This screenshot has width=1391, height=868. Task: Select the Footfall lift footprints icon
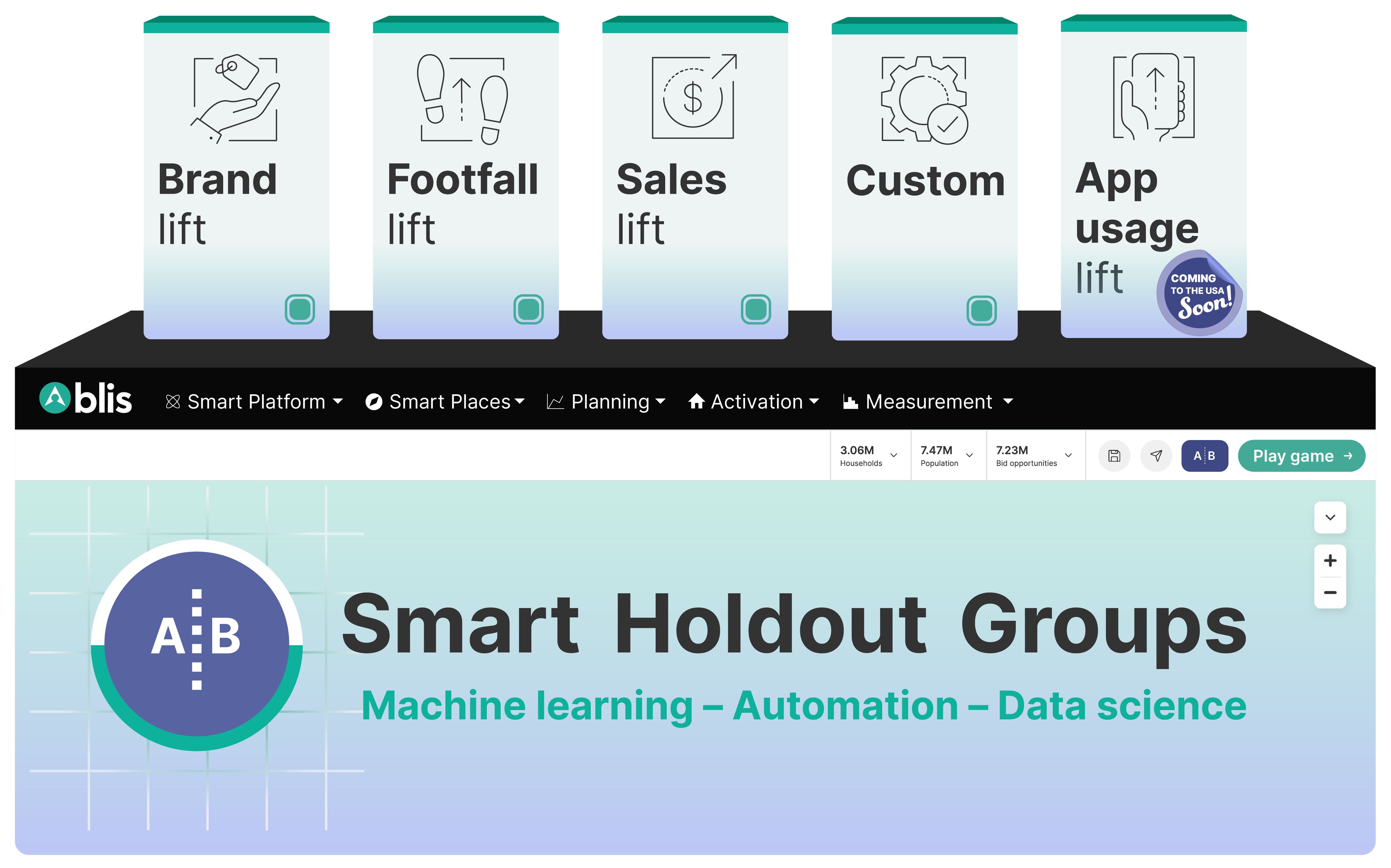pyautogui.click(x=463, y=99)
